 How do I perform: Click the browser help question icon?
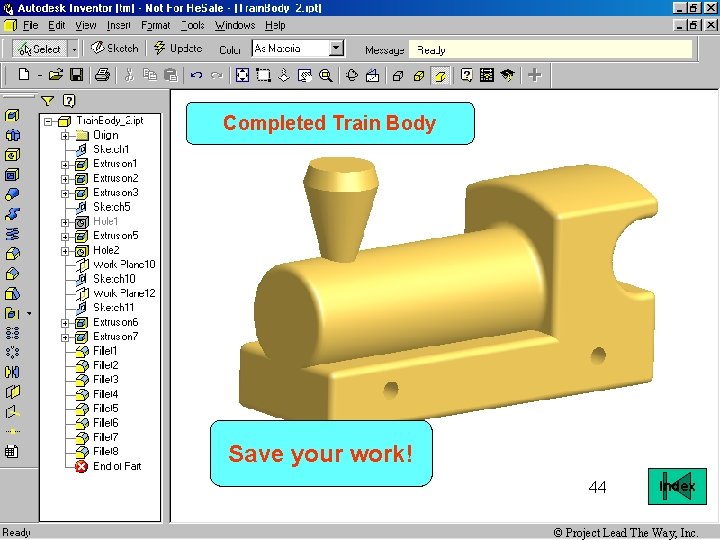pos(69,101)
